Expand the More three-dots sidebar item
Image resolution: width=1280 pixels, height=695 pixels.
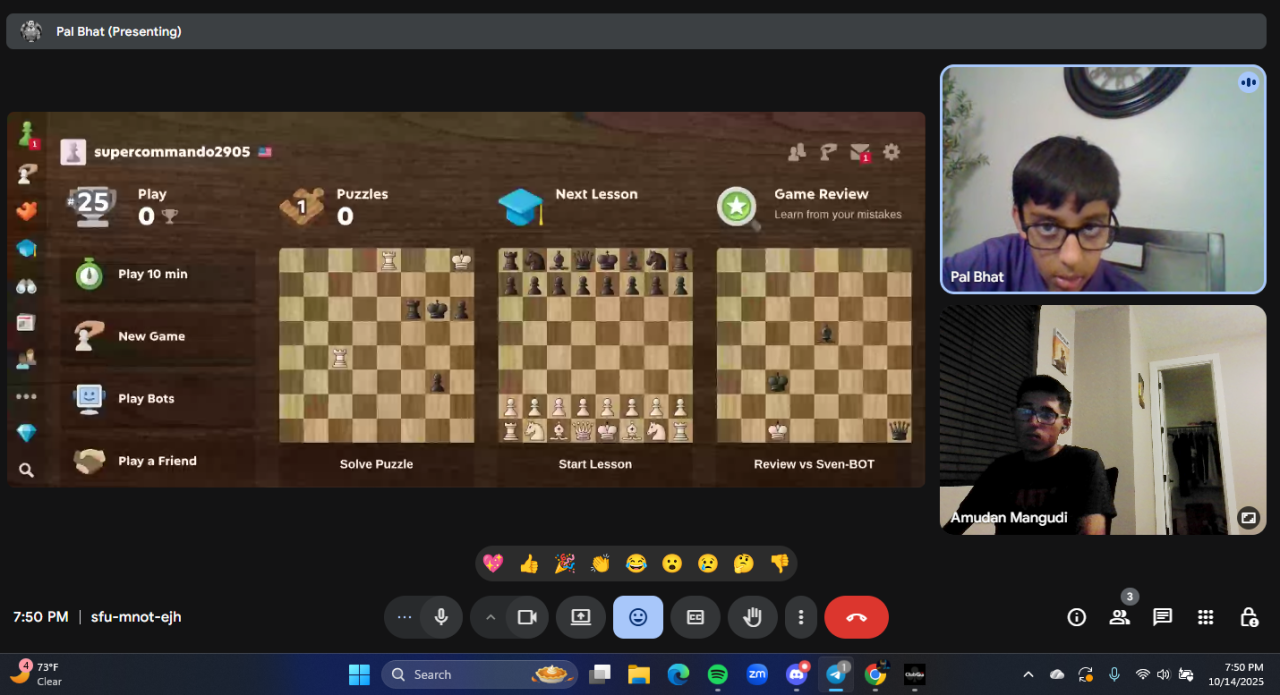[27, 396]
